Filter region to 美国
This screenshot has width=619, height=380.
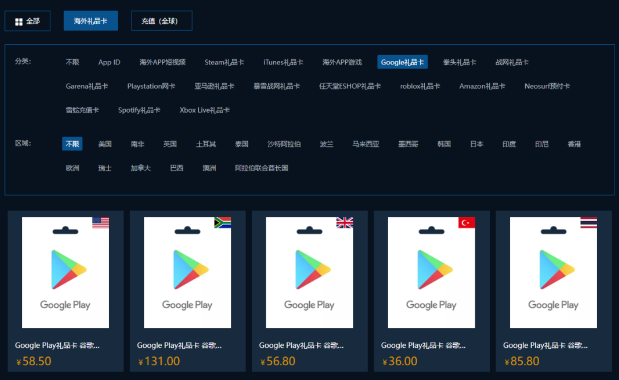coord(105,144)
